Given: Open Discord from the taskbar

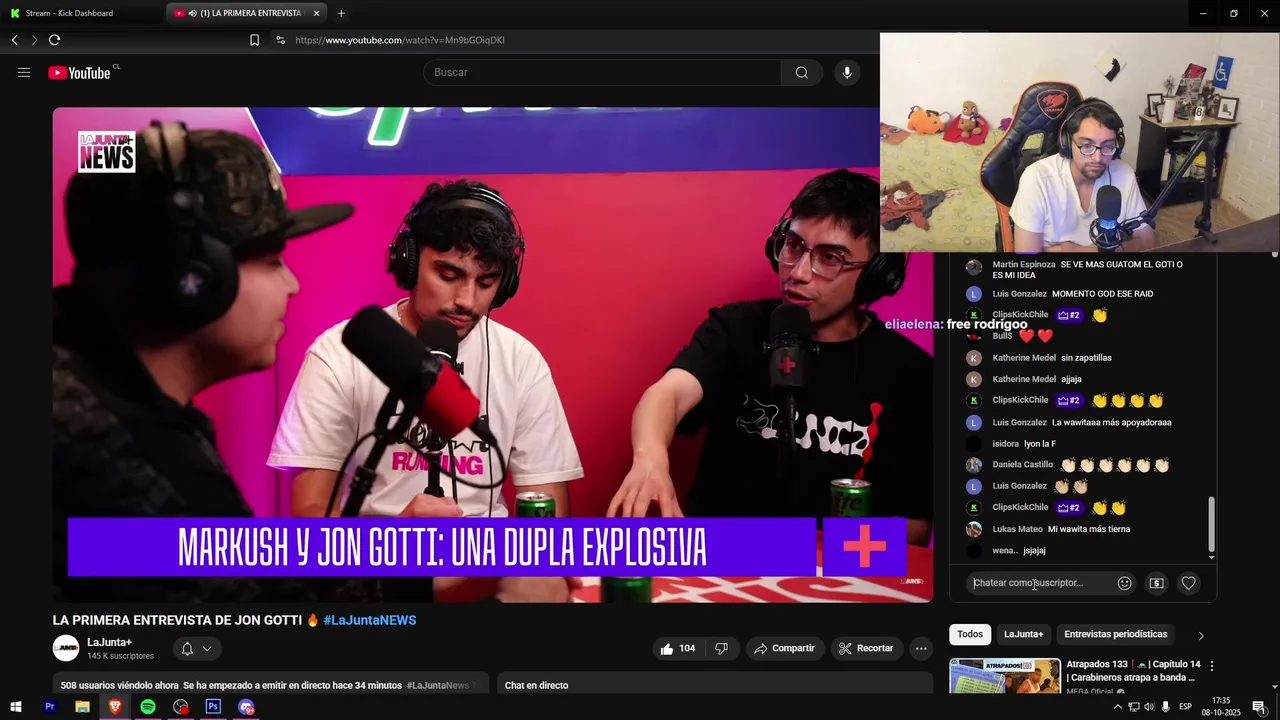Looking at the screenshot, I should pos(246,707).
